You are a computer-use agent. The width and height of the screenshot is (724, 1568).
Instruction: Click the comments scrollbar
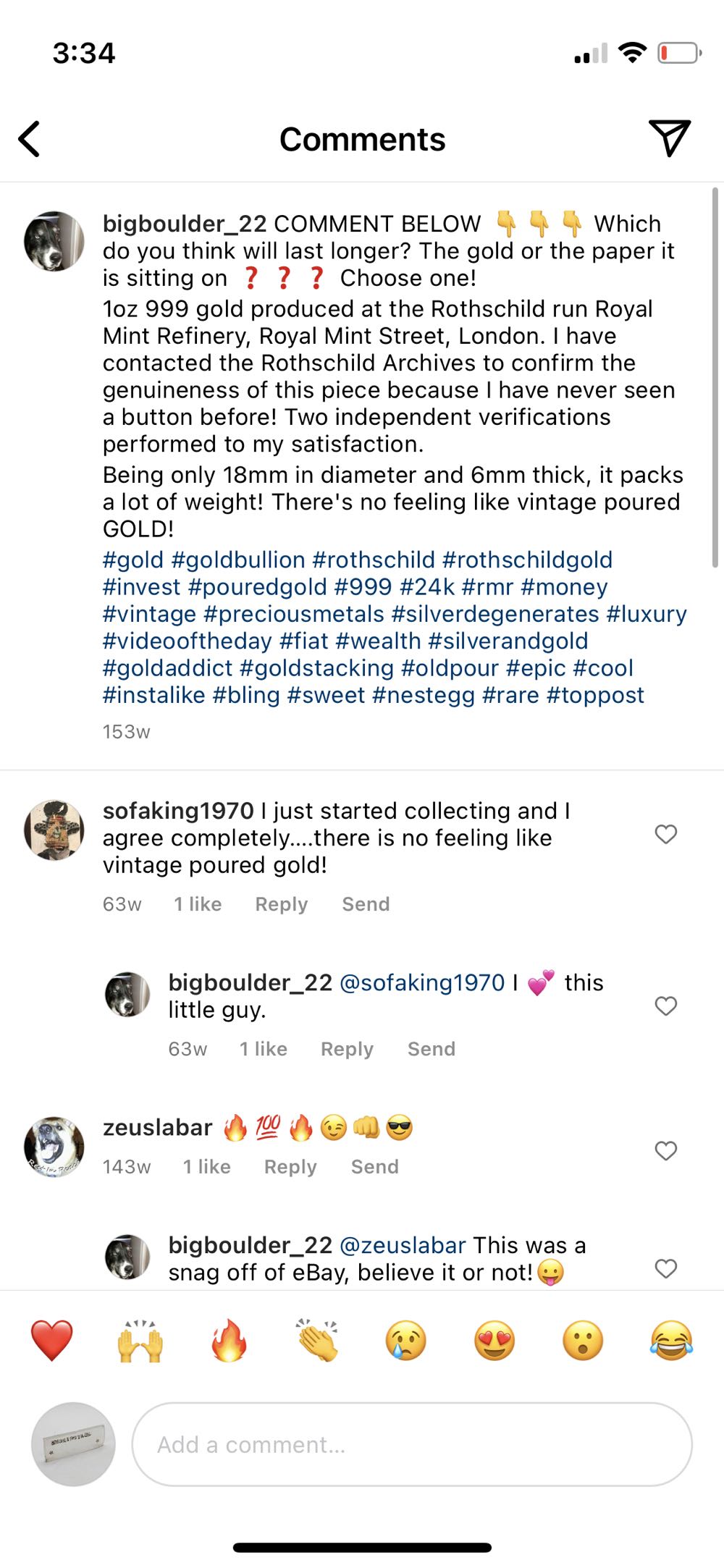point(715,376)
